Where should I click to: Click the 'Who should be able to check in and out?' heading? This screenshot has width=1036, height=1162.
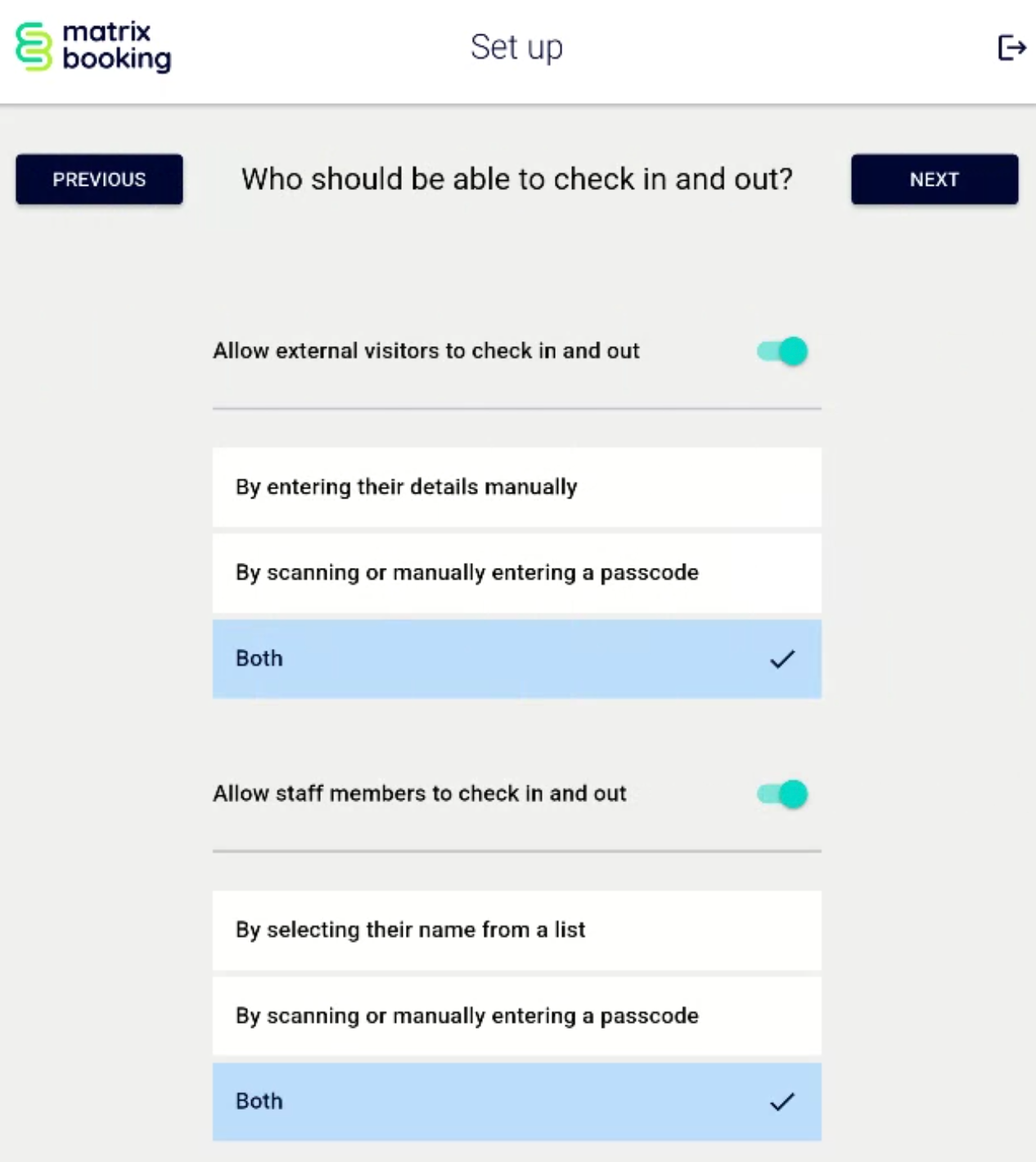click(517, 178)
